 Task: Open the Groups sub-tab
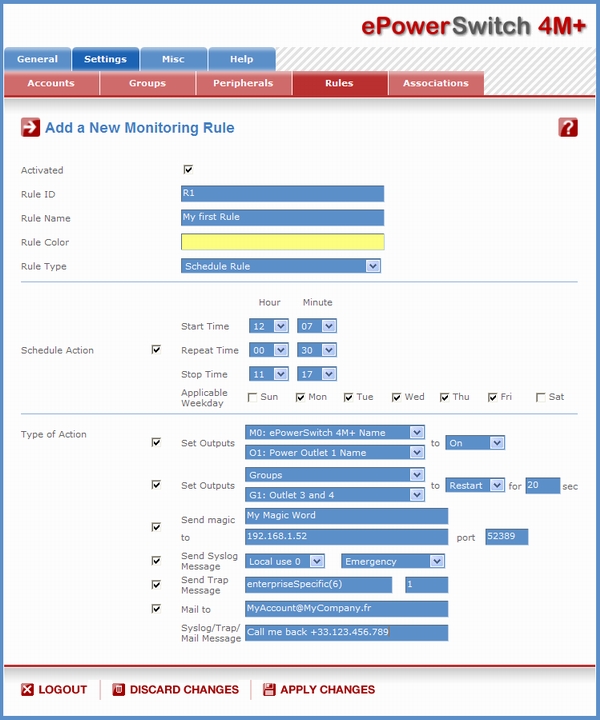coord(147,83)
